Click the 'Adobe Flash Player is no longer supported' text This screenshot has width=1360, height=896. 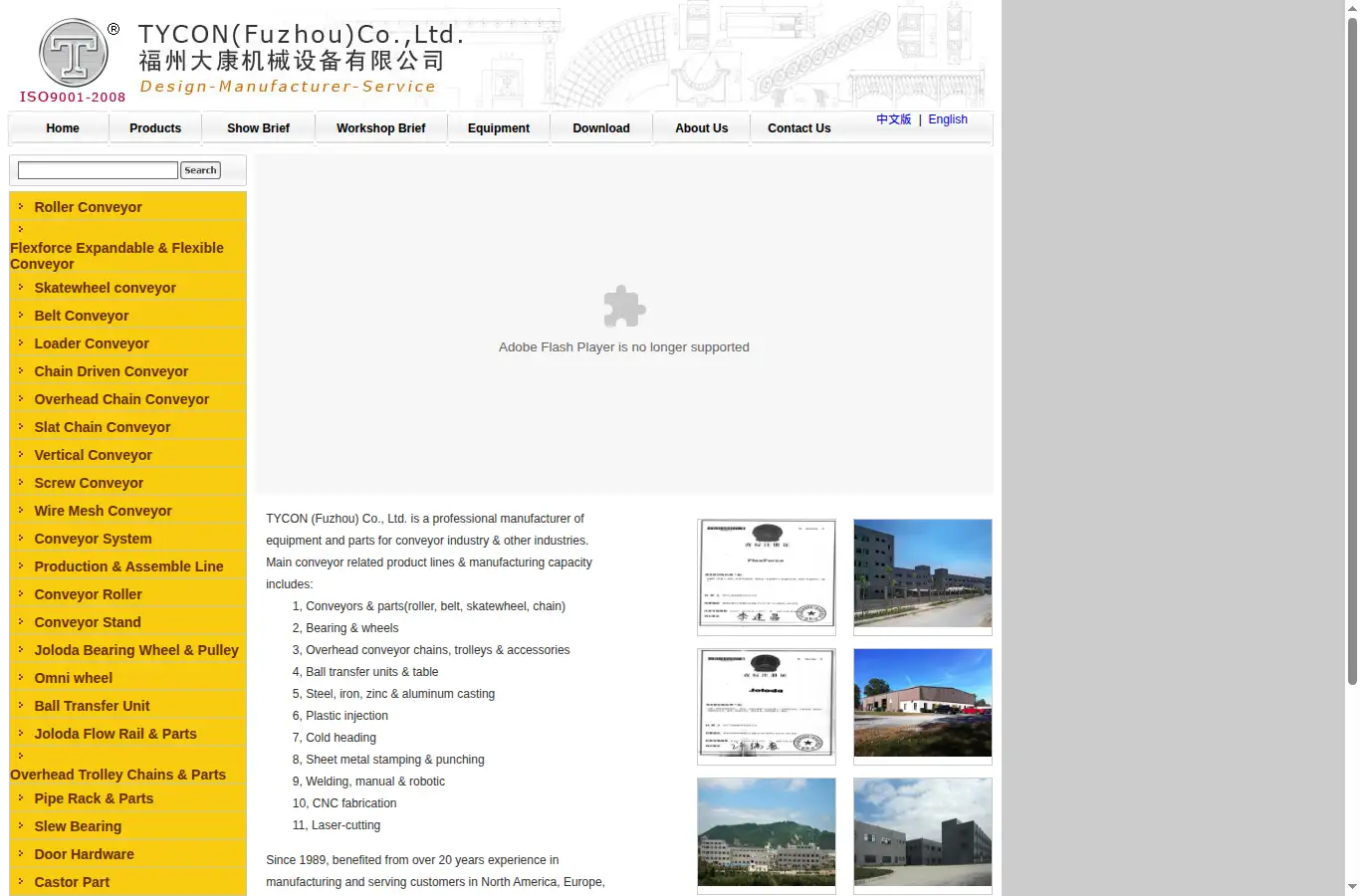pyautogui.click(x=624, y=347)
